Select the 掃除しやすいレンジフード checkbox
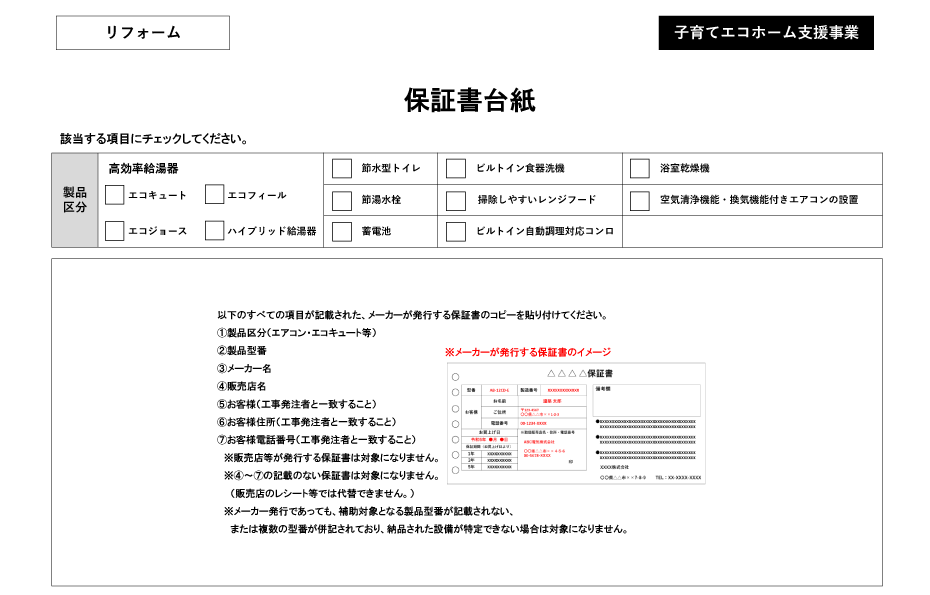This screenshot has width=930, height=595. [x=456, y=200]
